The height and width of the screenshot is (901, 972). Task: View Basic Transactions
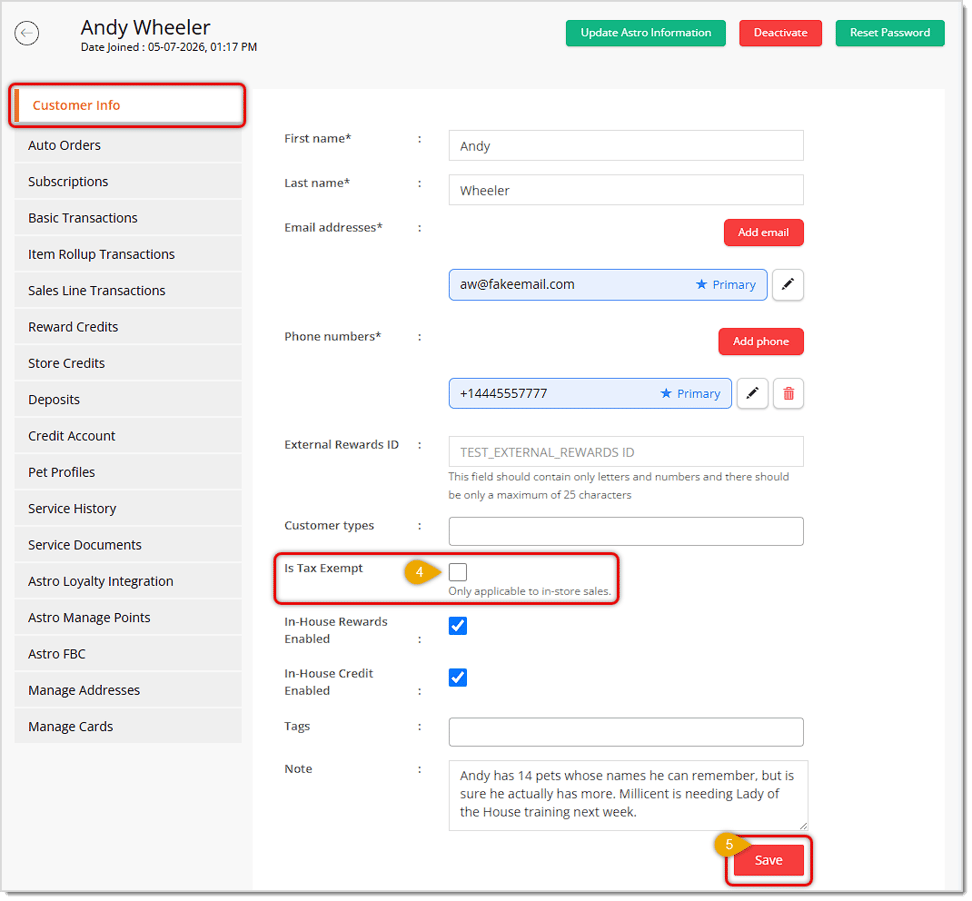[x=128, y=219]
